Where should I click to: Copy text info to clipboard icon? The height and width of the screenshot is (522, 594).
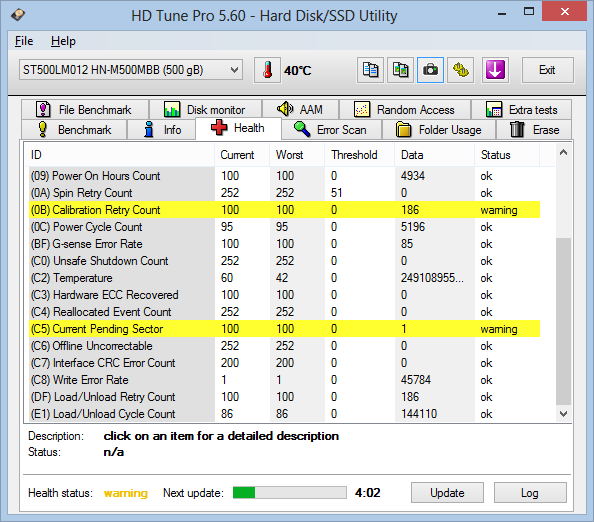point(370,70)
